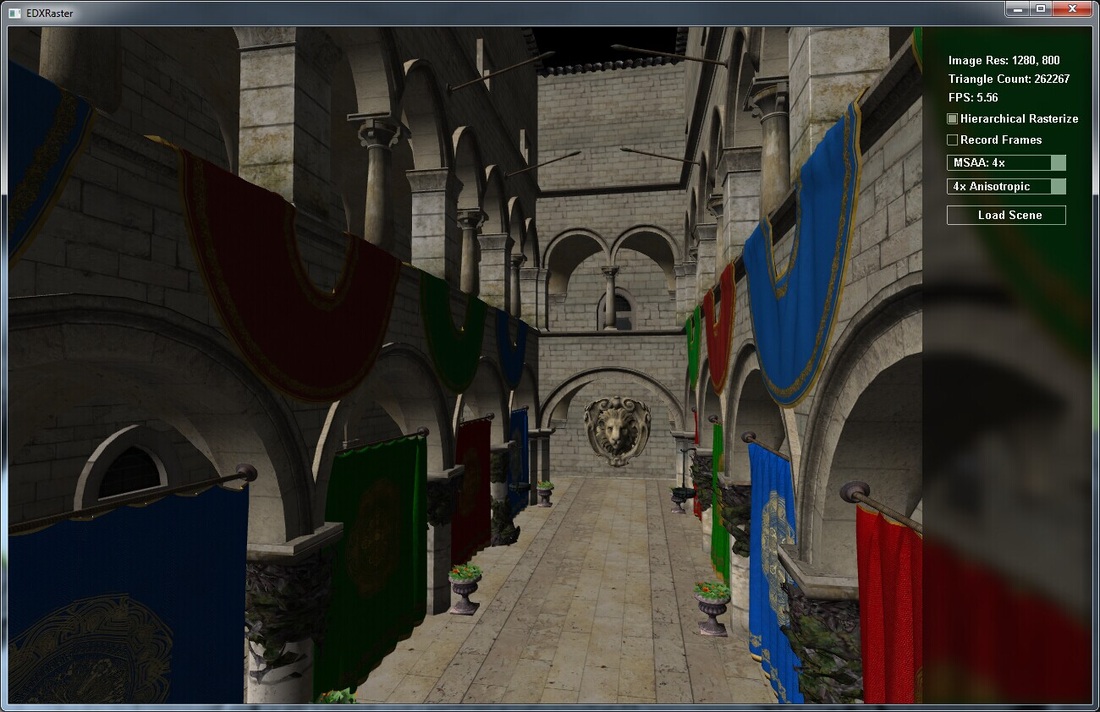Maximize the EDXRaster window
The image size is (1100, 712).
tap(1040, 8)
